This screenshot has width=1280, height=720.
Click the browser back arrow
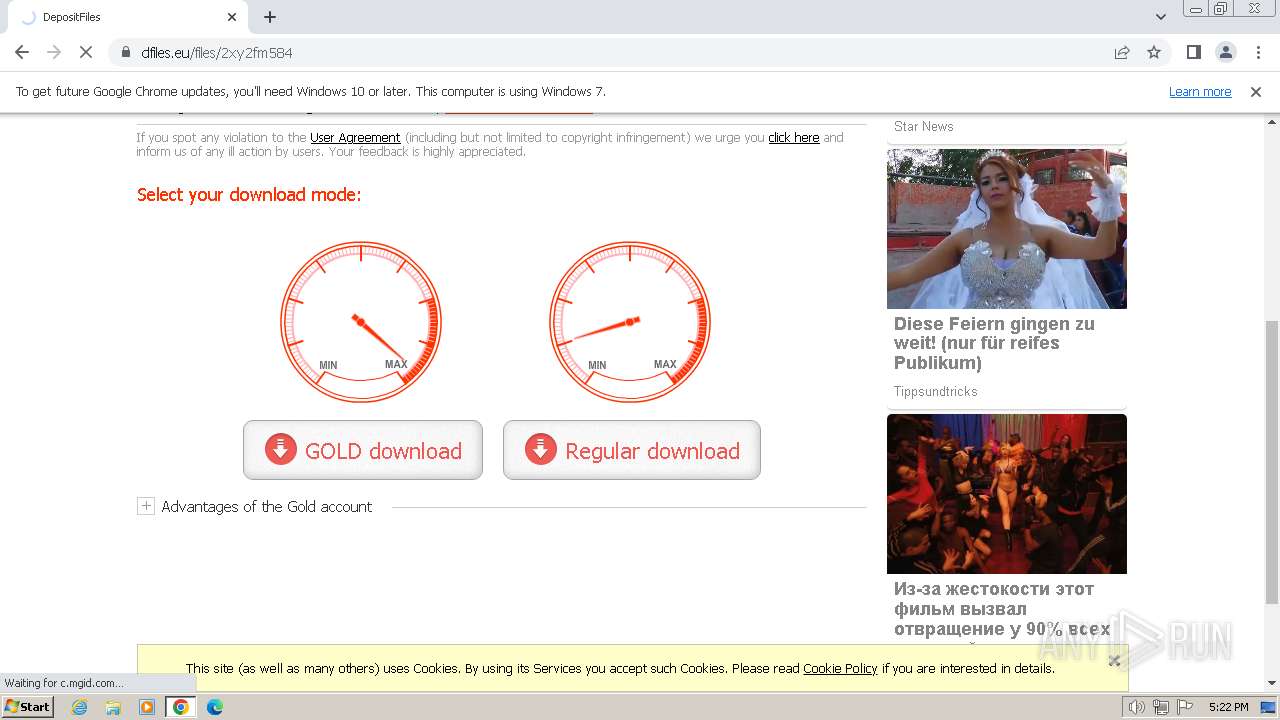tap(22, 52)
